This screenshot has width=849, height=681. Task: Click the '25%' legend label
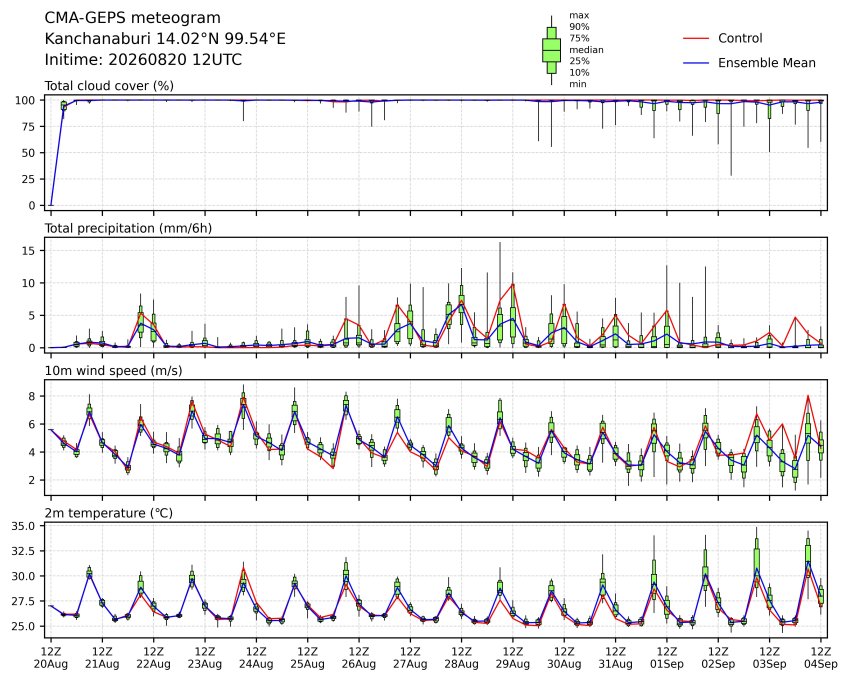[x=579, y=61]
